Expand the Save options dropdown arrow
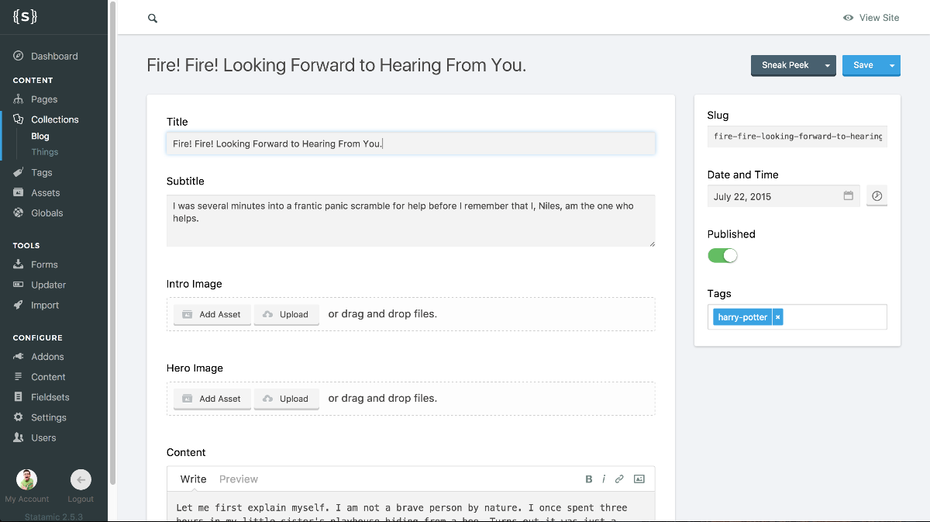The width and height of the screenshot is (930, 522). click(x=892, y=66)
